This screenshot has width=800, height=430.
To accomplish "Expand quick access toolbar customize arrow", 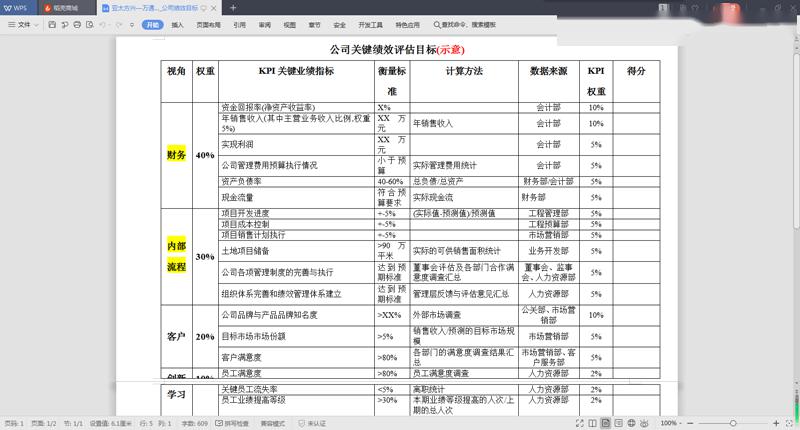I will tap(132, 24).
